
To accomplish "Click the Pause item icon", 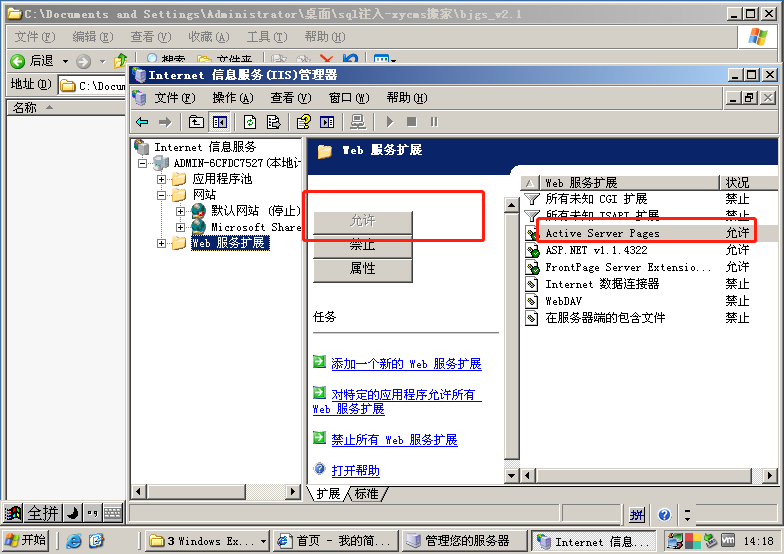I will pyautogui.click(x=434, y=122).
